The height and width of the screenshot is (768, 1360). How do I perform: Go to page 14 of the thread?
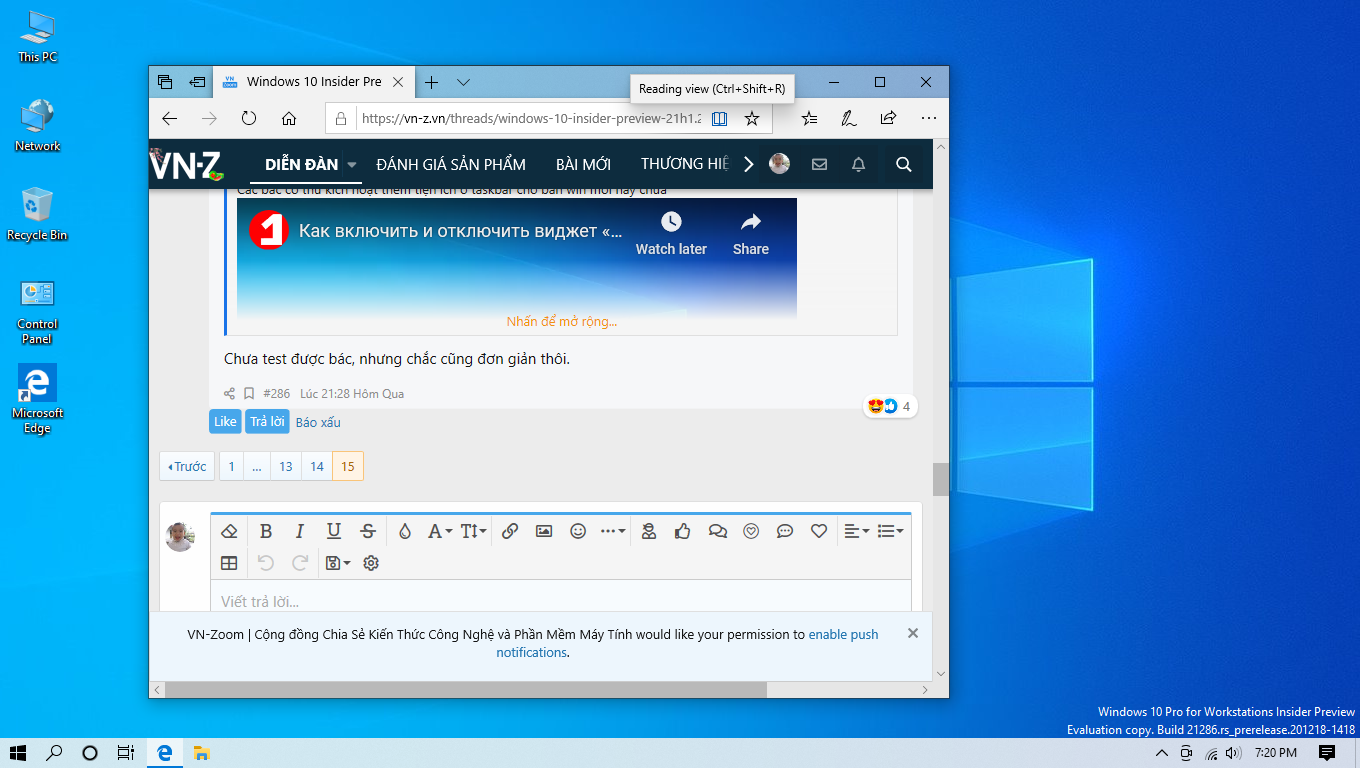[x=317, y=466]
